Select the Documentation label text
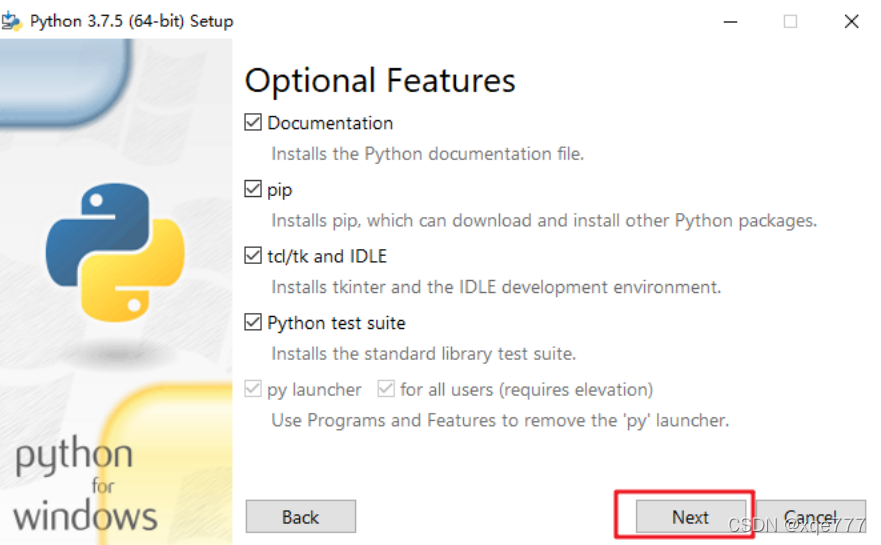The image size is (881, 545). coord(330,123)
